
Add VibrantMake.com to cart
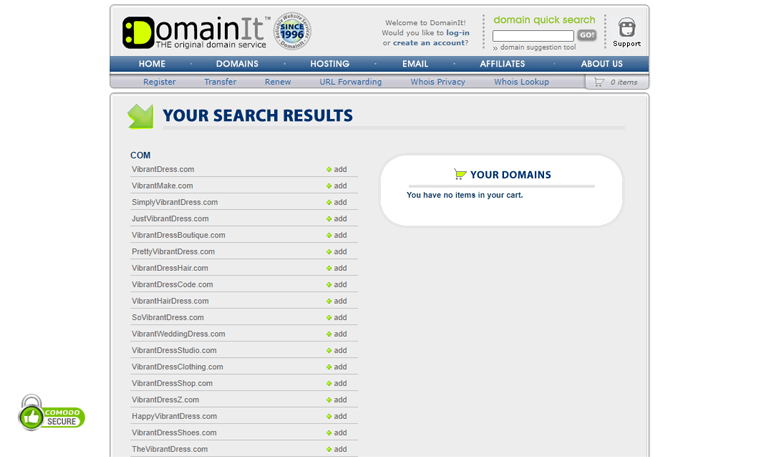coord(336,186)
